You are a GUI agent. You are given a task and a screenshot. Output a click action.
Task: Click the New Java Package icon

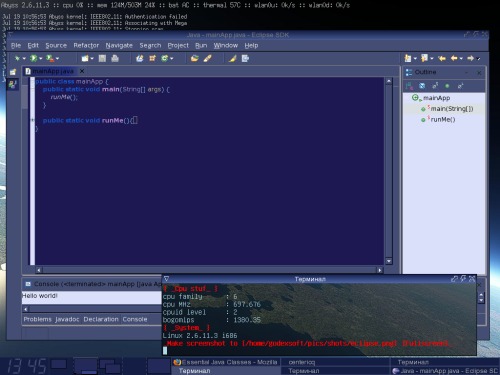pos(152,59)
